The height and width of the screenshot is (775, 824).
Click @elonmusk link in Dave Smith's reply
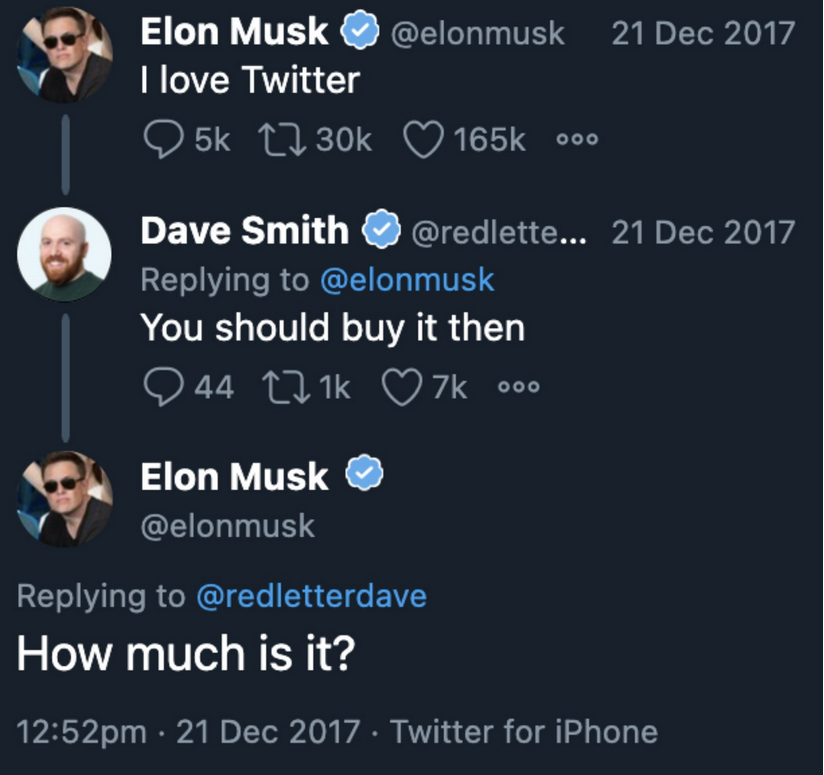(407, 280)
